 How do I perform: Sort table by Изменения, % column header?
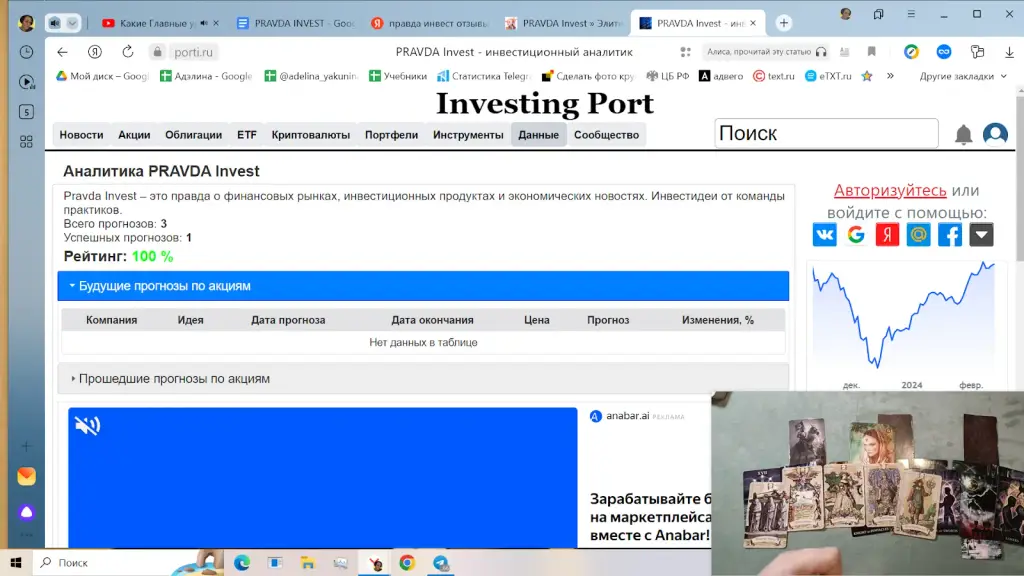coord(718,320)
